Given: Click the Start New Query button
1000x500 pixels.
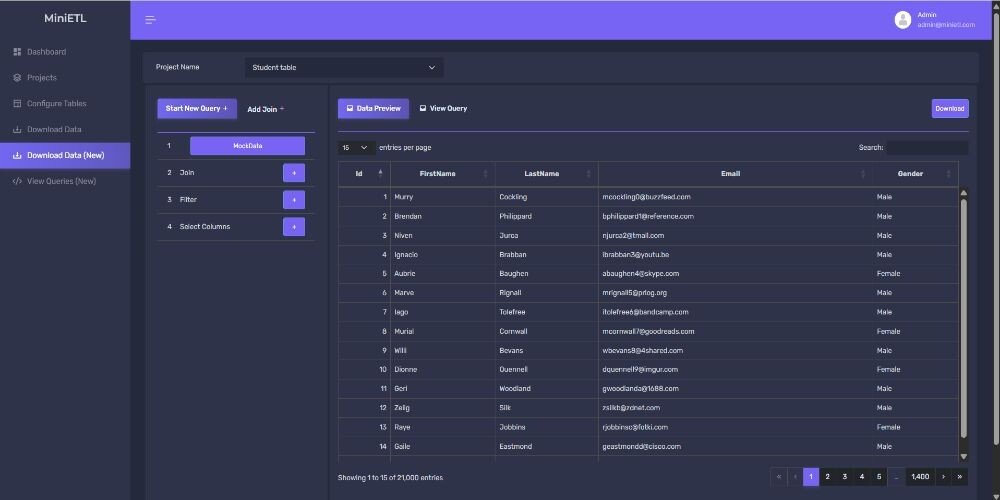Looking at the screenshot, I should 196,108.
